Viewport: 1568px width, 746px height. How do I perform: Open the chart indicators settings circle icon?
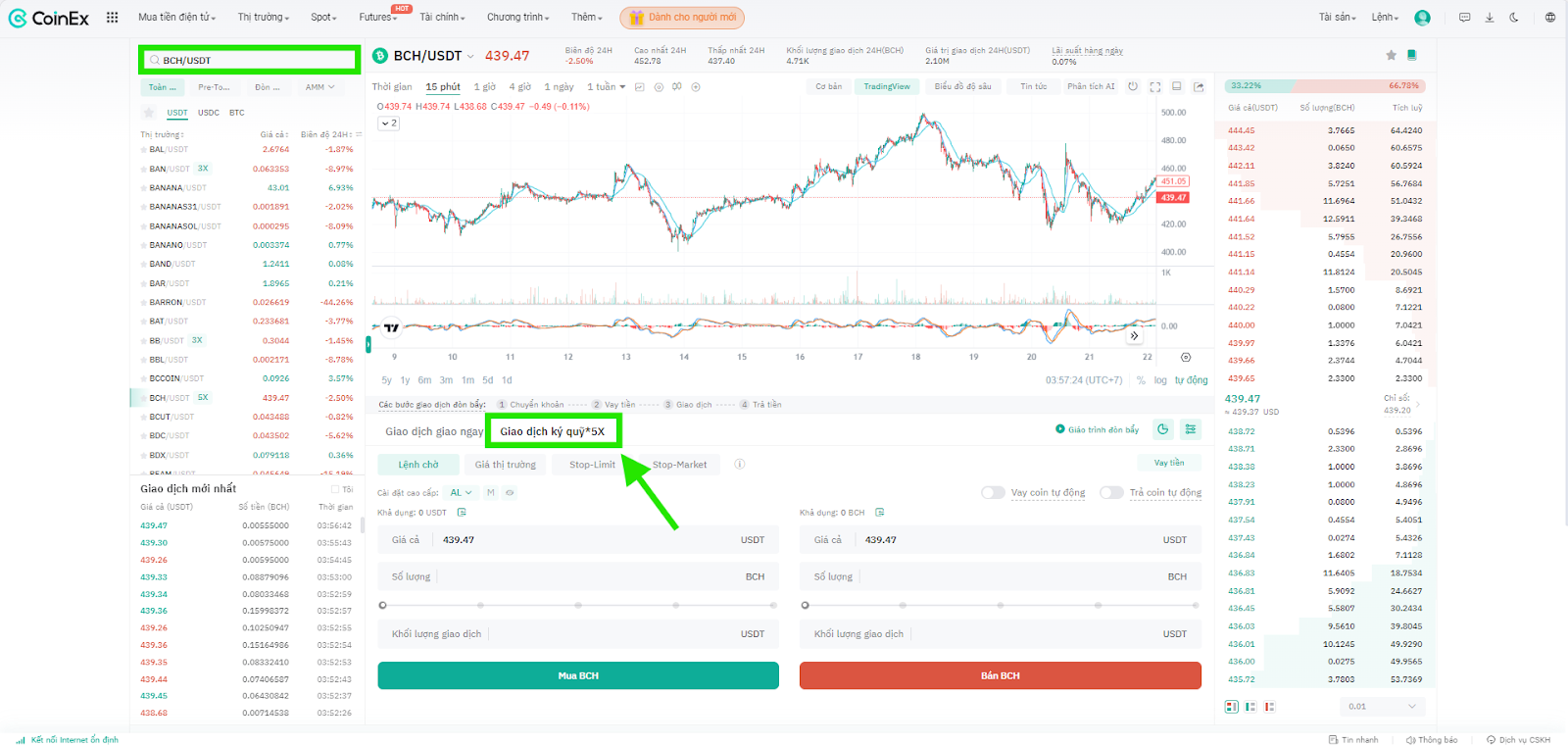pyautogui.click(x=659, y=87)
